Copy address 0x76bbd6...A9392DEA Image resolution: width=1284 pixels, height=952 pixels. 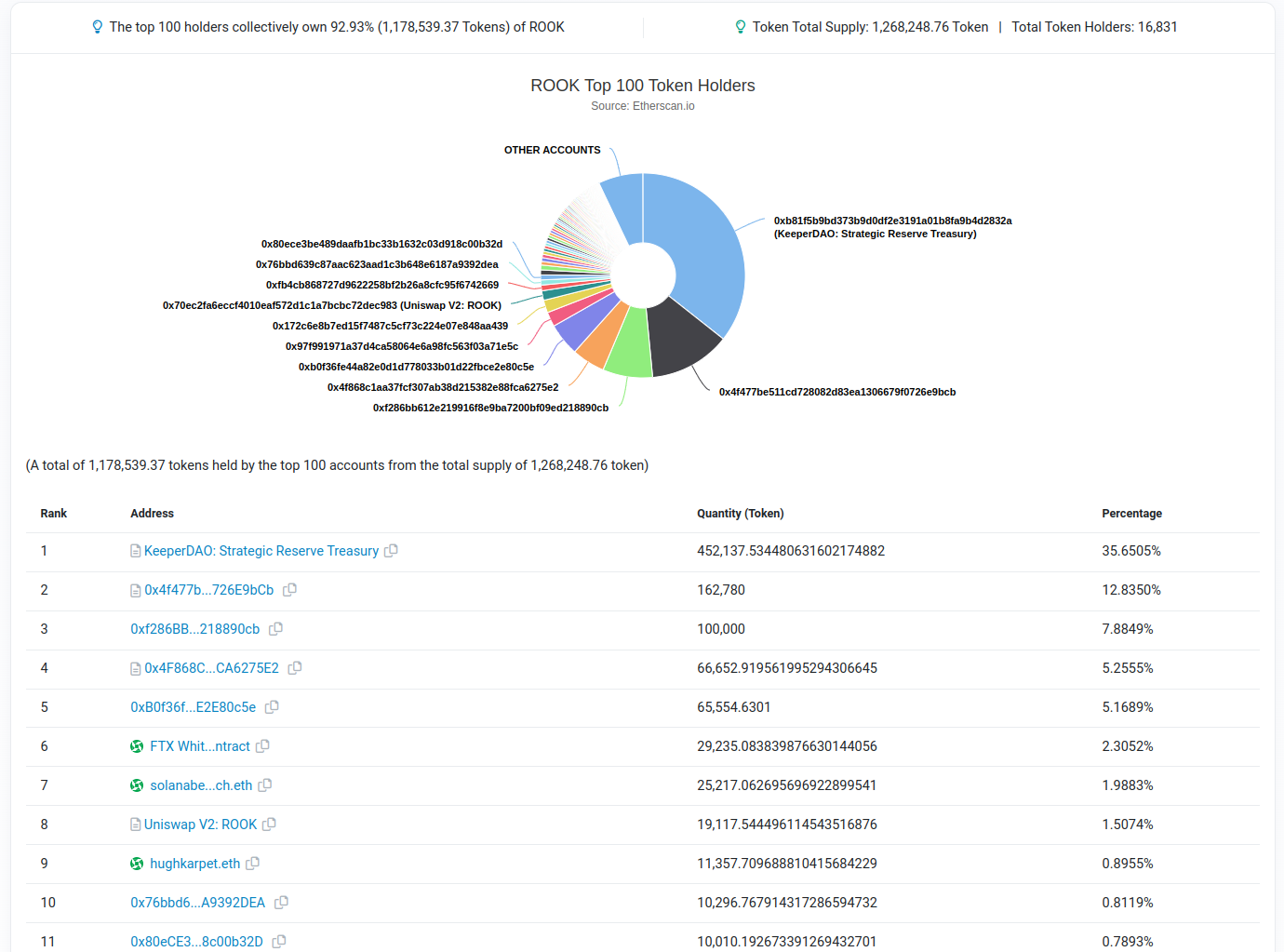(x=281, y=903)
